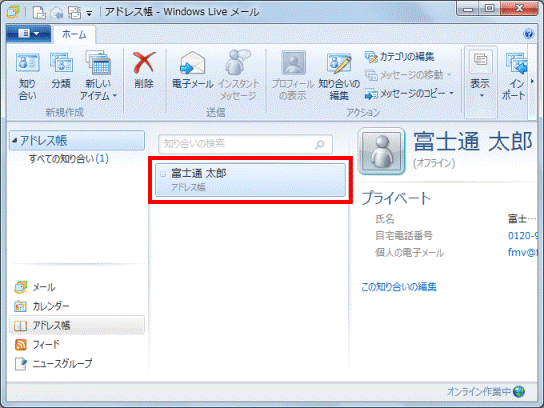The height and width of the screenshot is (408, 544).
Task: Click the (オフライン) status text
Action: coord(434,163)
